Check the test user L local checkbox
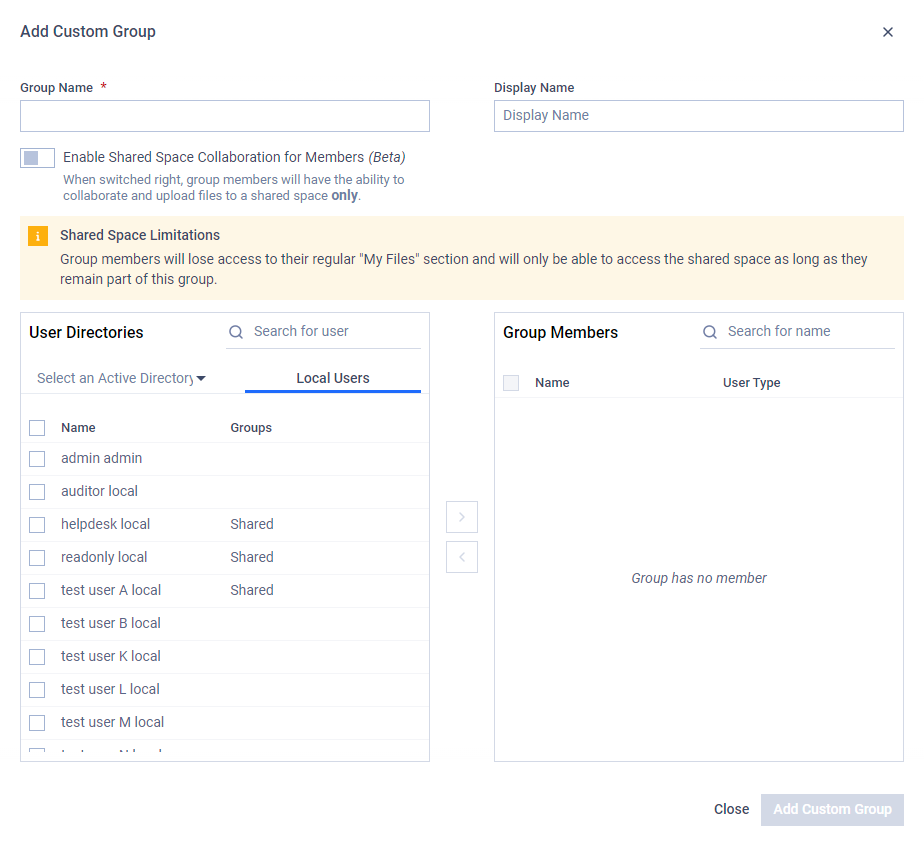Image resolution: width=924 pixels, height=842 pixels. (37, 689)
